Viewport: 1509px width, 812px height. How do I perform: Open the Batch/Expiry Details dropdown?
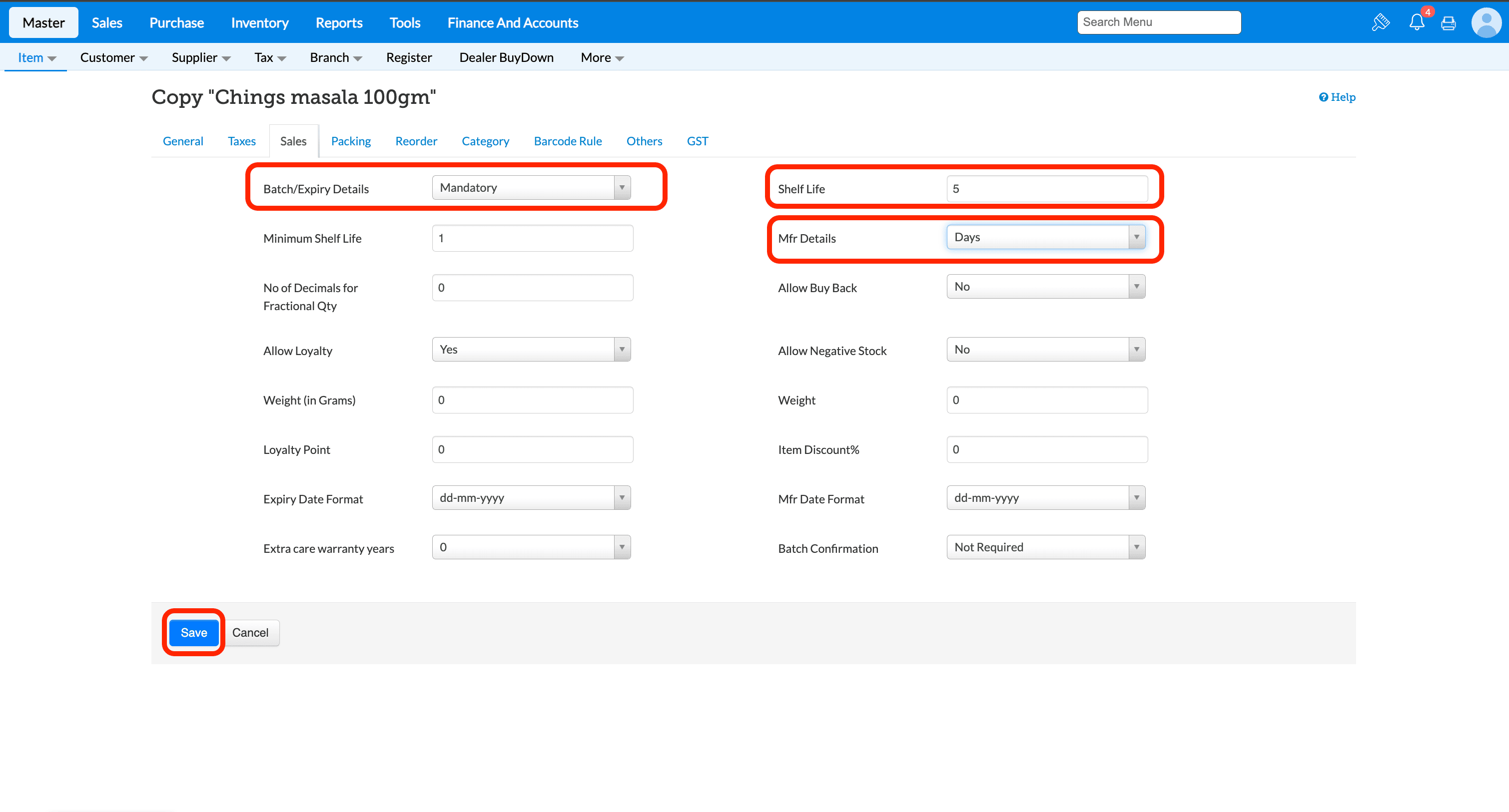pos(531,188)
